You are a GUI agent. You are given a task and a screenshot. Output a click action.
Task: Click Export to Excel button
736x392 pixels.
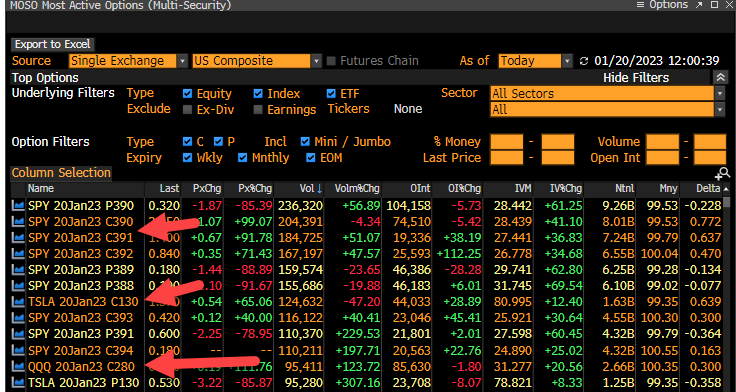(52, 45)
